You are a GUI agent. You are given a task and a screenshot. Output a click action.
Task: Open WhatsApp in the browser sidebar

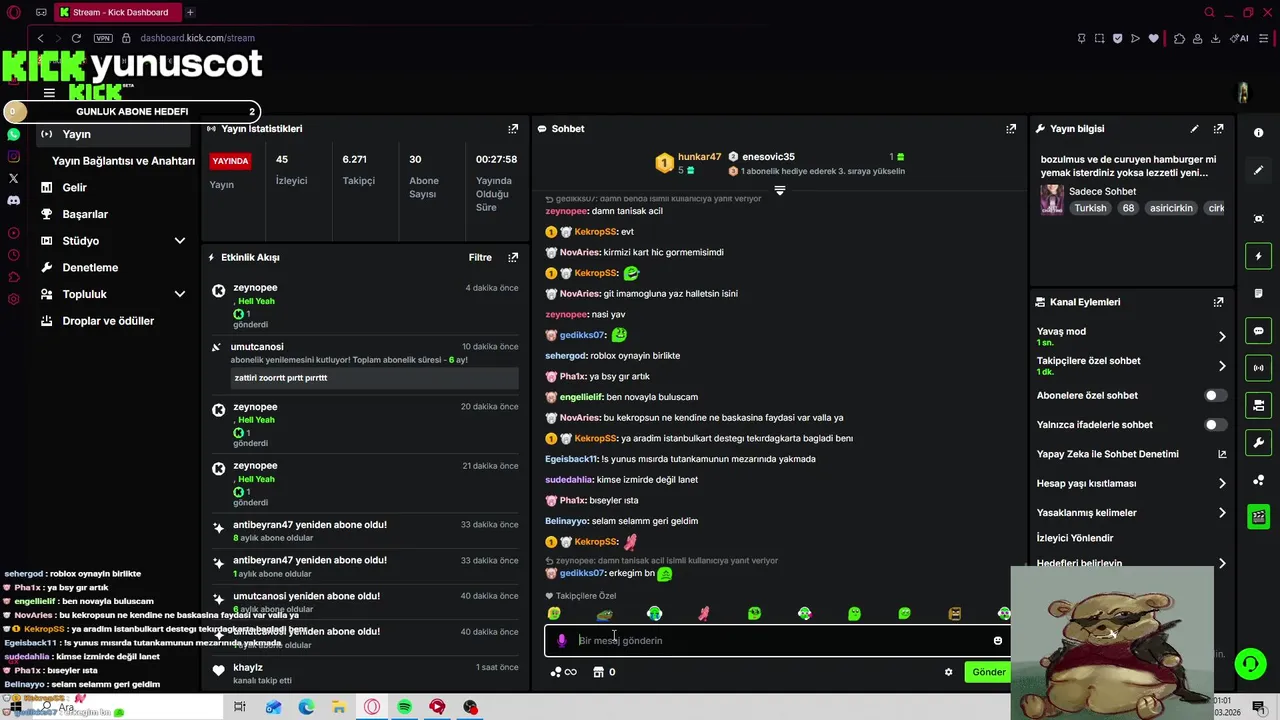click(13, 134)
